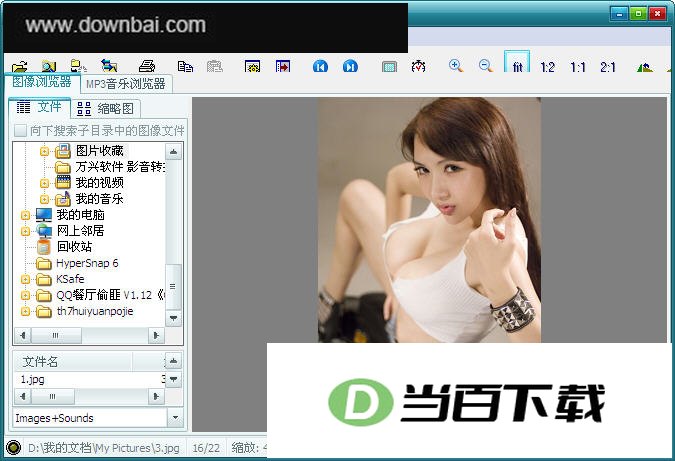Click the file list scroll-down arrow
The width and height of the screenshot is (675, 461).
click(173, 379)
